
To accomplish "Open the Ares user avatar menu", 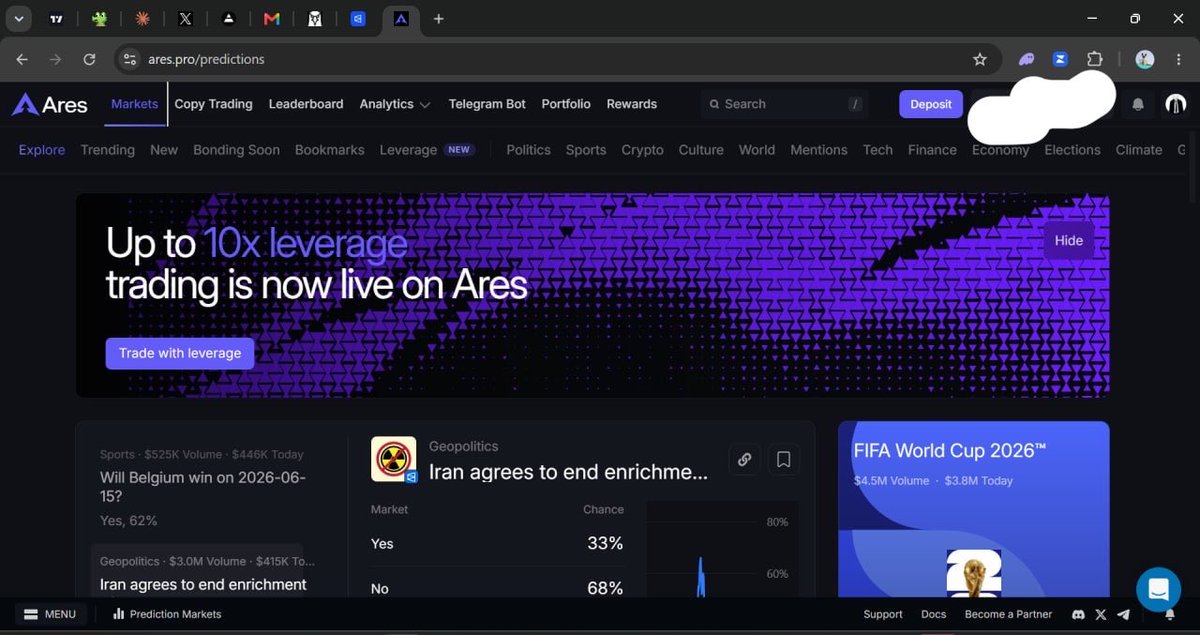I will 1176,104.
